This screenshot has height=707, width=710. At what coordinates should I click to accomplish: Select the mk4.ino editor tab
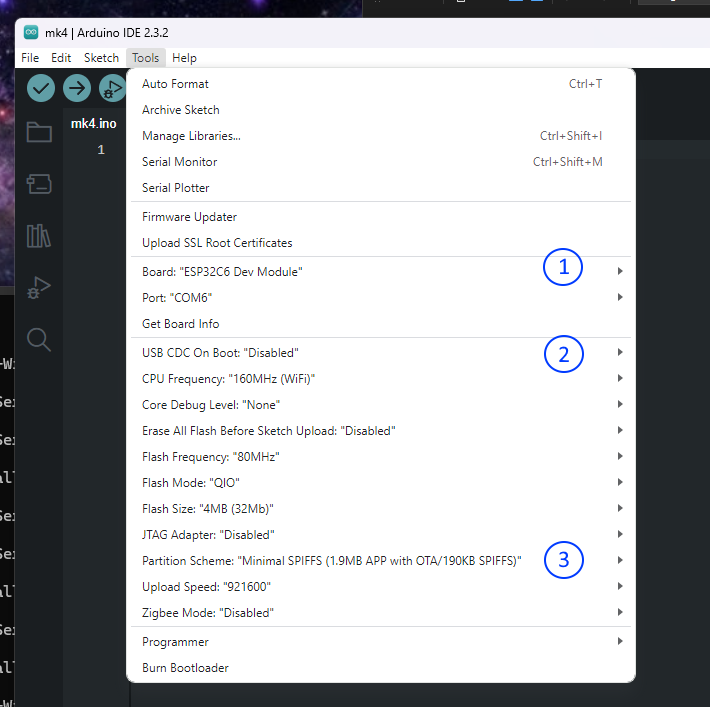click(x=94, y=124)
